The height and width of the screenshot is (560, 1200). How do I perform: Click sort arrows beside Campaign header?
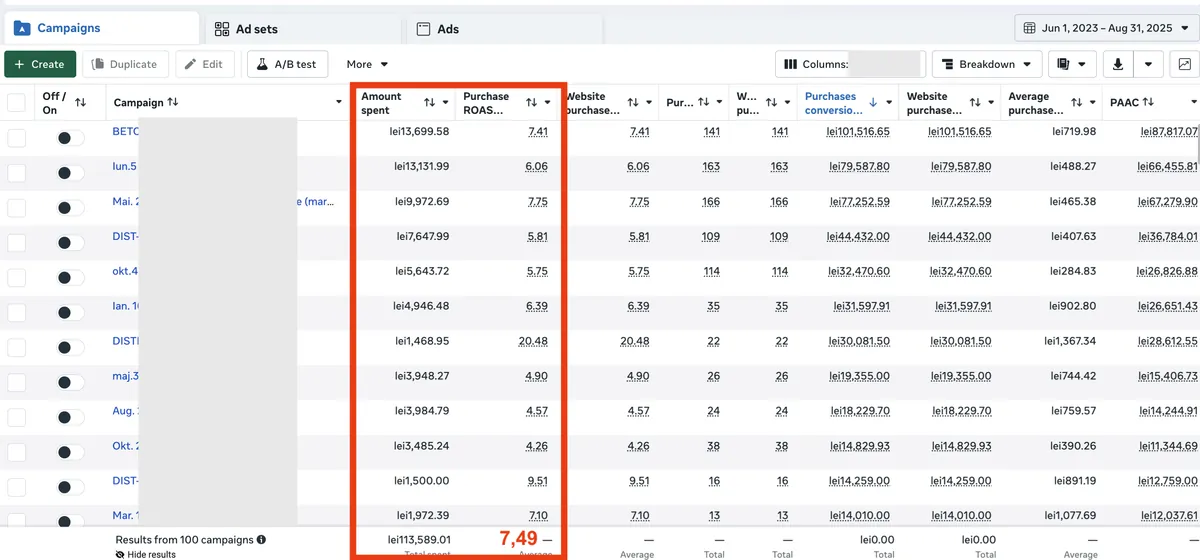coord(173,102)
